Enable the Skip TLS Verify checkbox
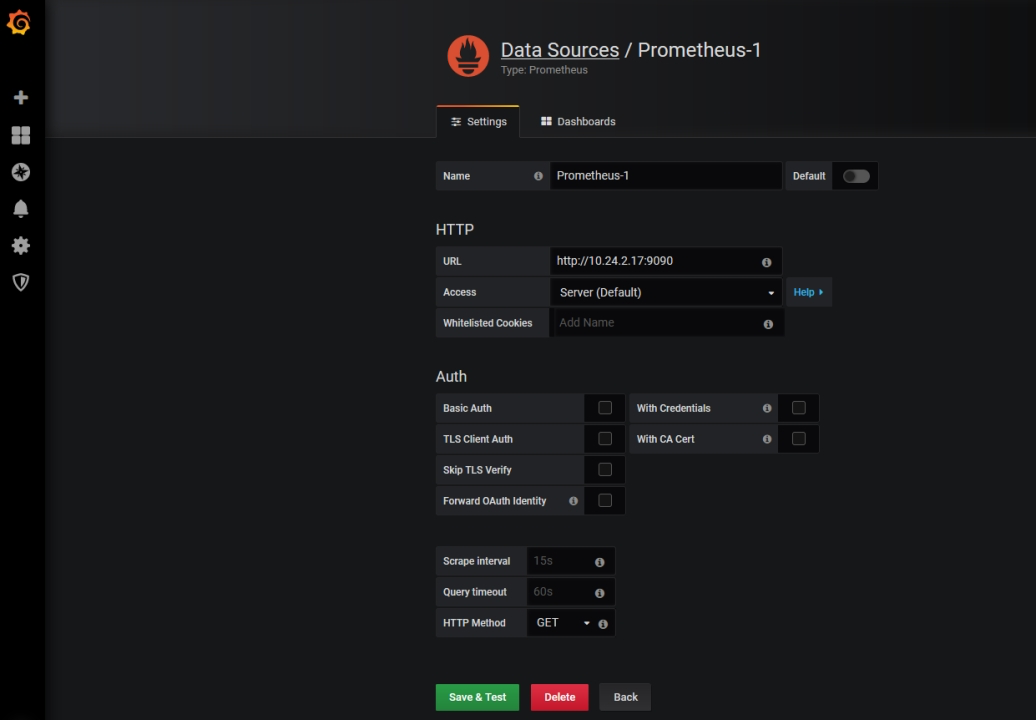 (x=605, y=470)
